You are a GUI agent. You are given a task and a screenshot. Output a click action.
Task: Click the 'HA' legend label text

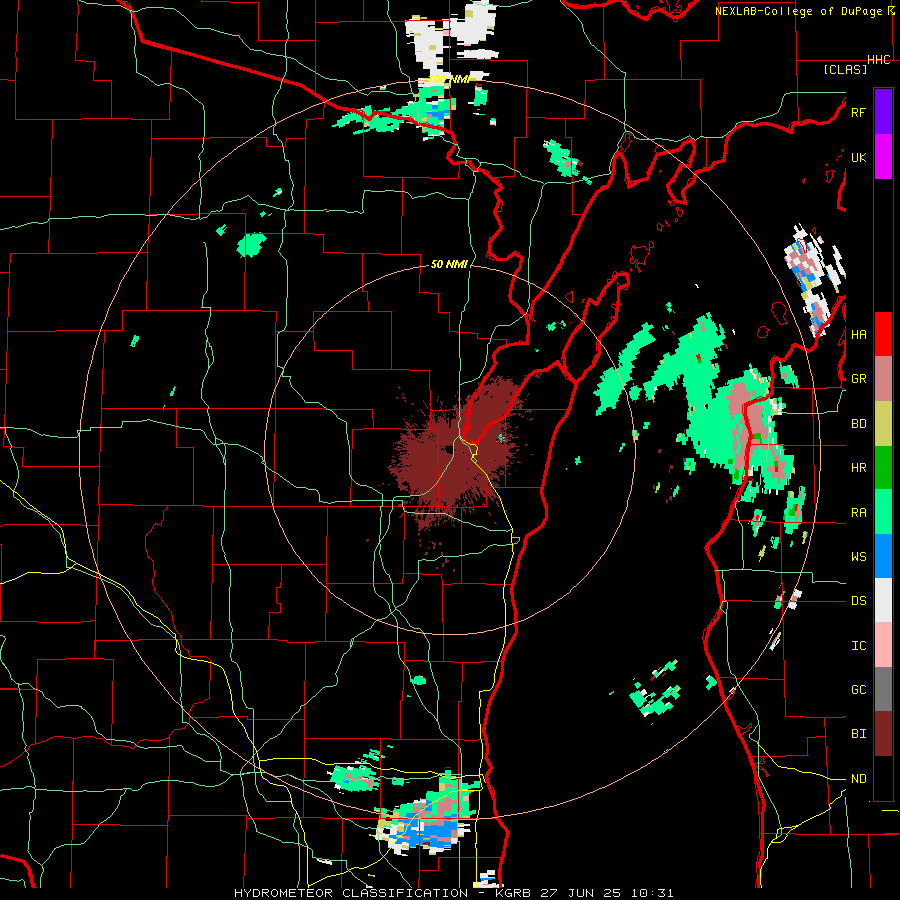tap(858, 334)
